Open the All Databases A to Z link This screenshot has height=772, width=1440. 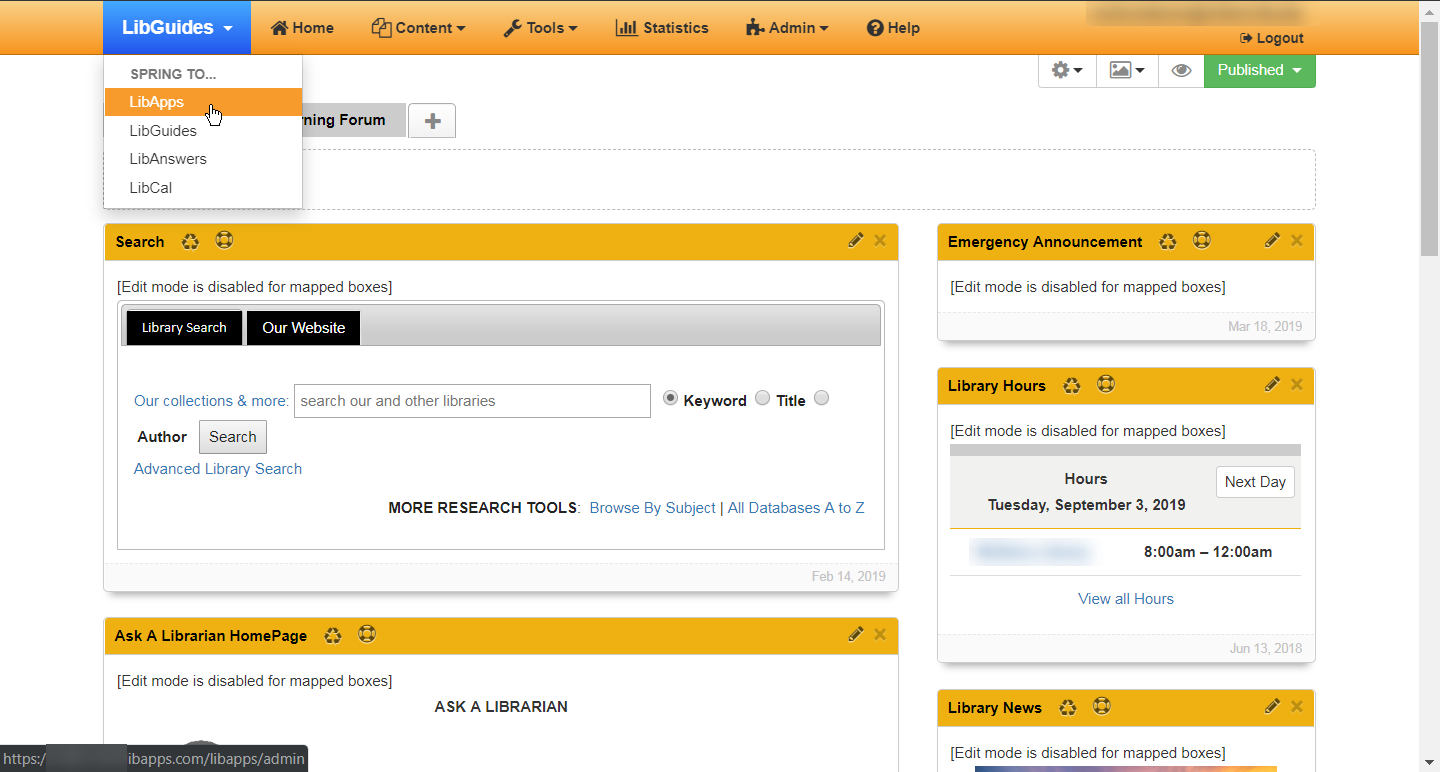coord(796,508)
